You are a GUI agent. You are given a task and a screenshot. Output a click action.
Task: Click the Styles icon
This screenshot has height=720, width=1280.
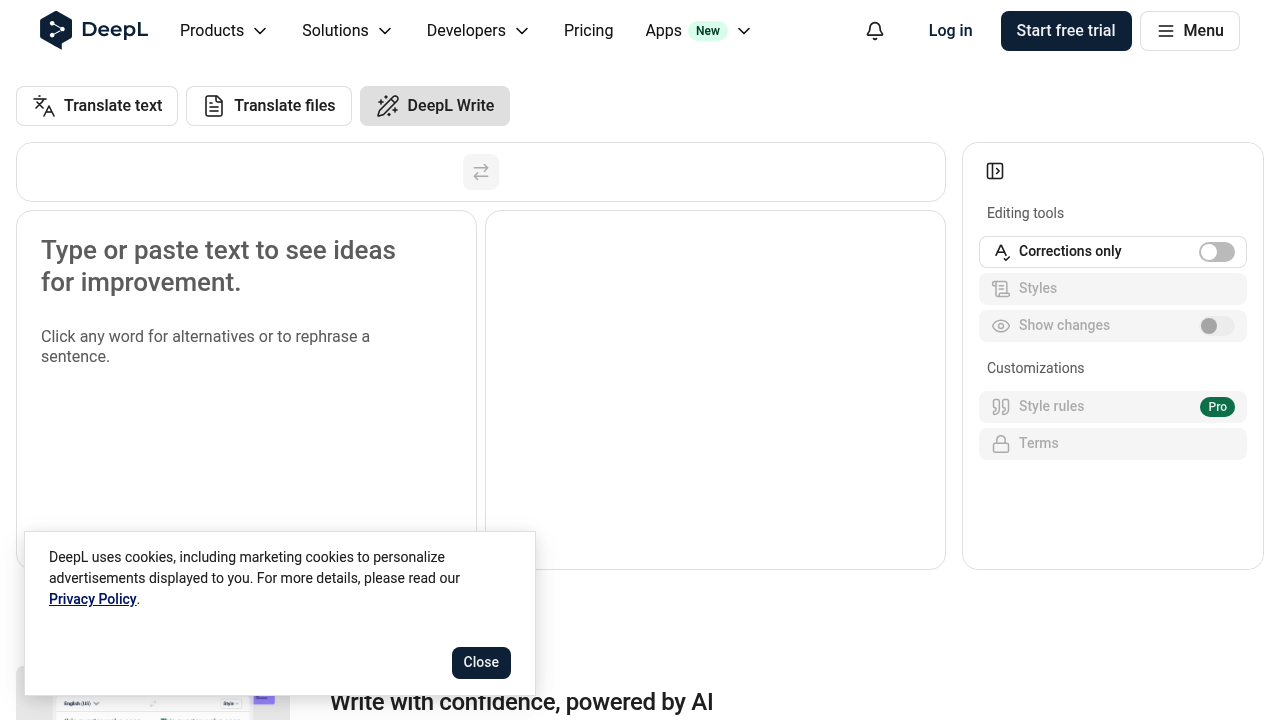pos(1001,289)
